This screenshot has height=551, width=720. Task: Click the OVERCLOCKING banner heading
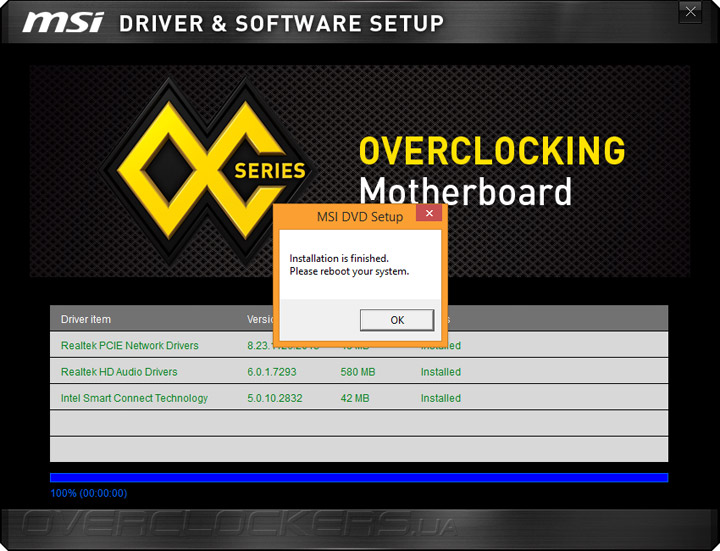[492, 151]
